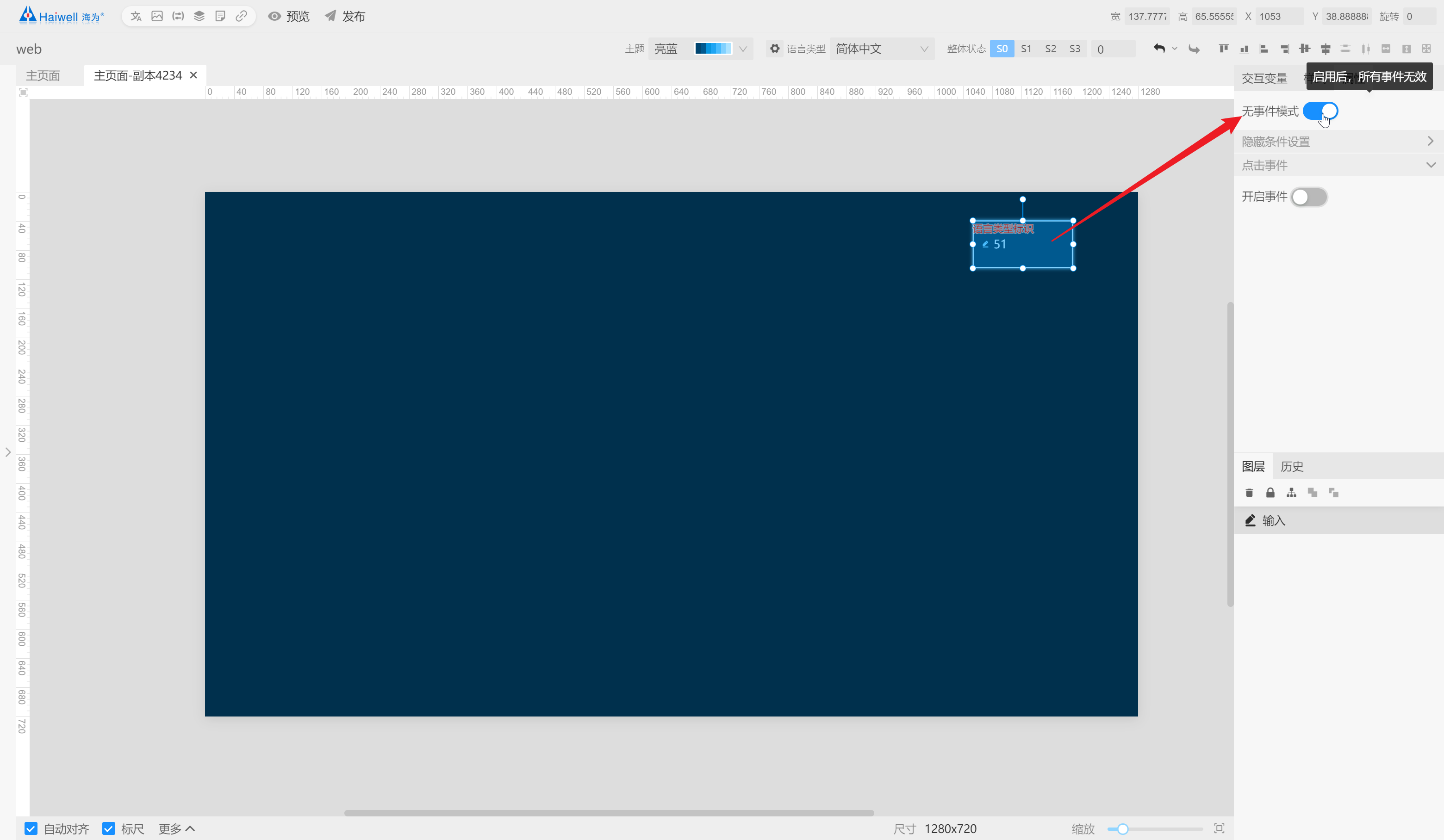Open the image library icon
1444x840 pixels.
pos(157,16)
